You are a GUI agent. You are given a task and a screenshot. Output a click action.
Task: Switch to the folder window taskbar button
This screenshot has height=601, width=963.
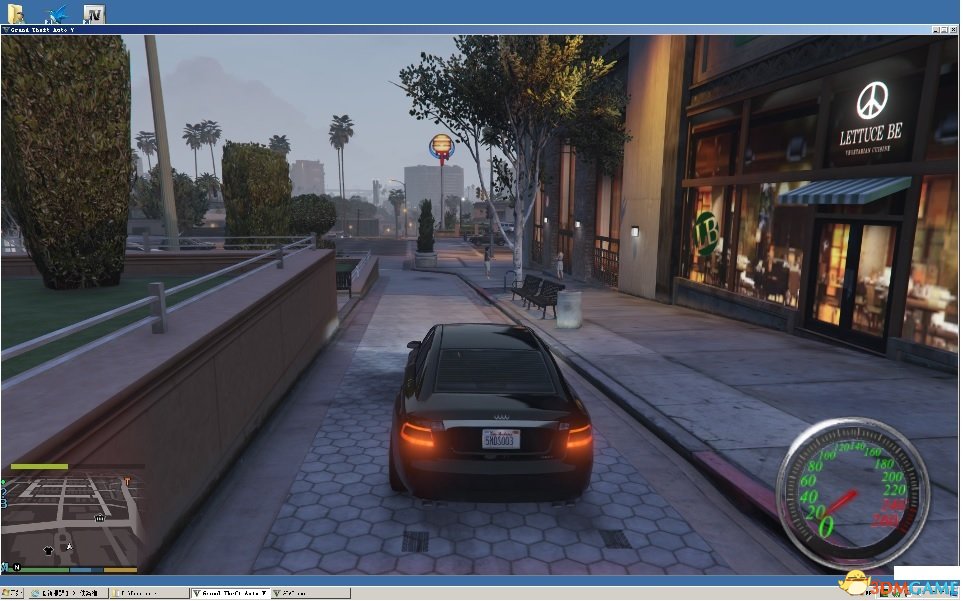point(147,593)
